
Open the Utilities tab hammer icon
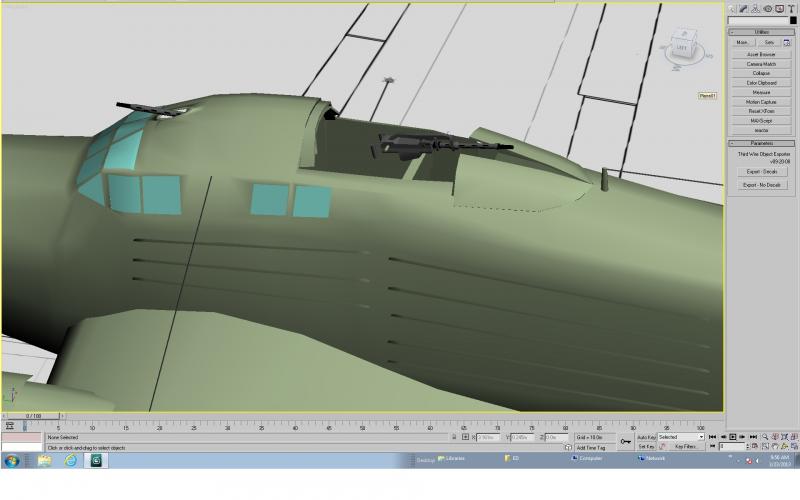pos(791,9)
